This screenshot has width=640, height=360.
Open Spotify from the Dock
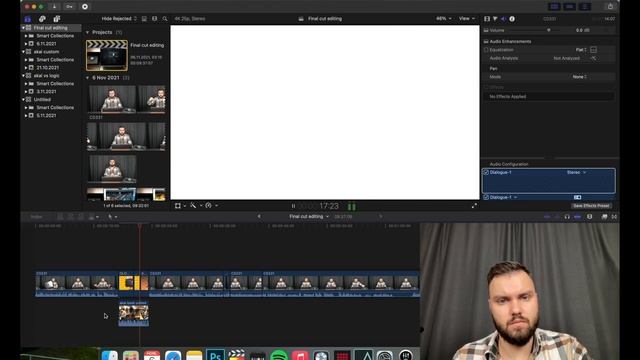pos(279,355)
